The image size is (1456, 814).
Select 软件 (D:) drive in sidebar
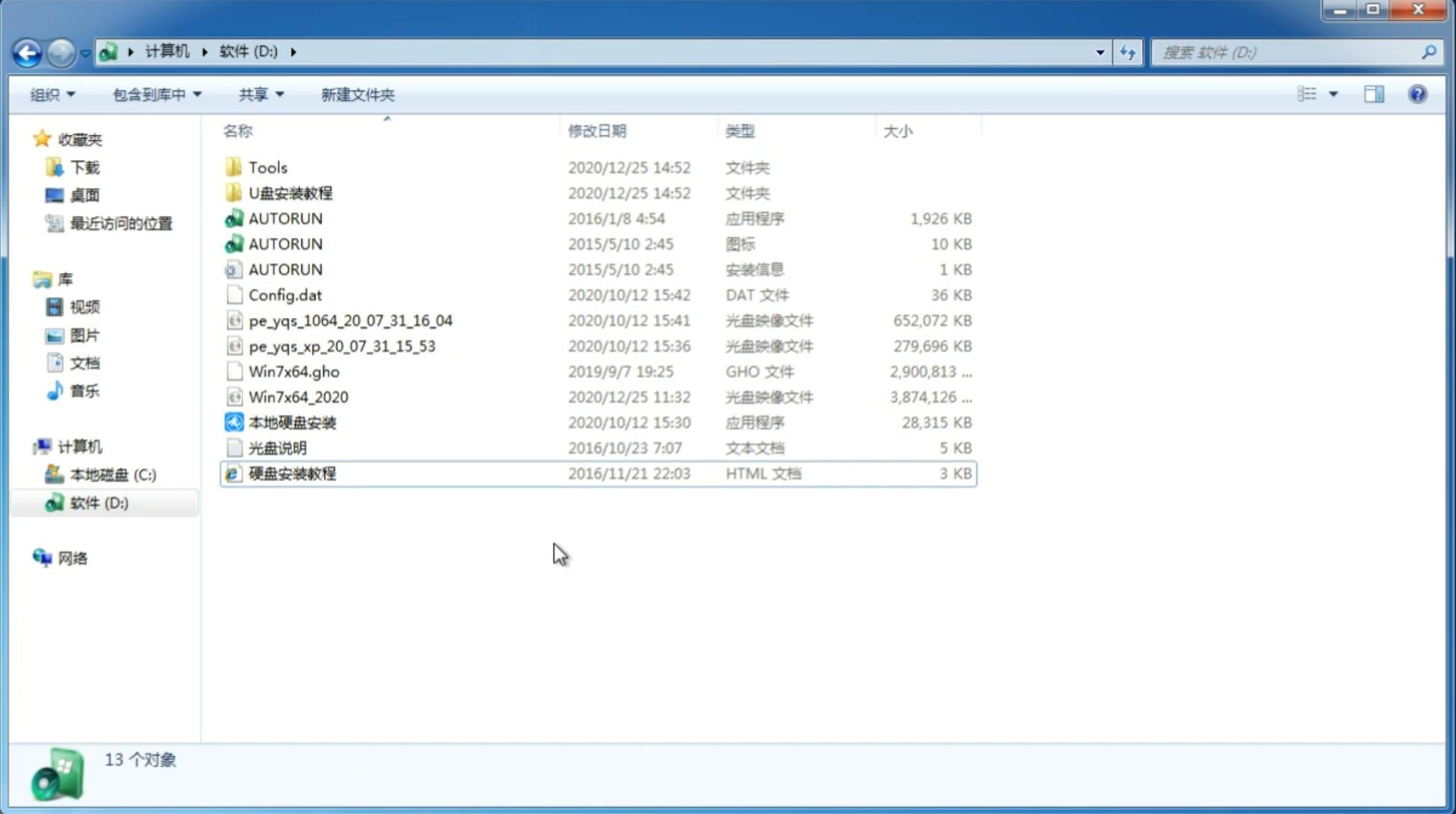click(99, 502)
